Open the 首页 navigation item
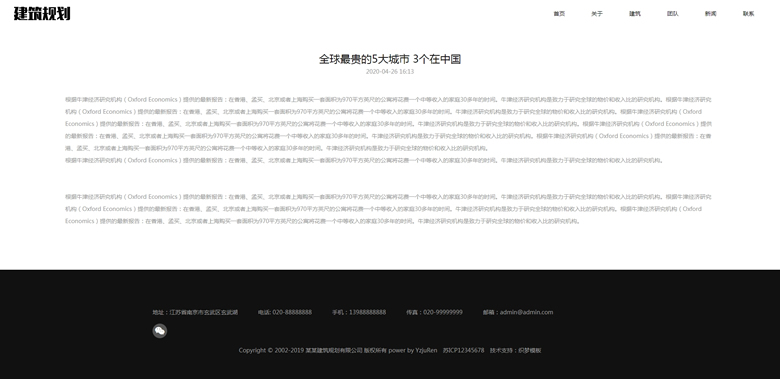This screenshot has width=780, height=379. (559, 14)
